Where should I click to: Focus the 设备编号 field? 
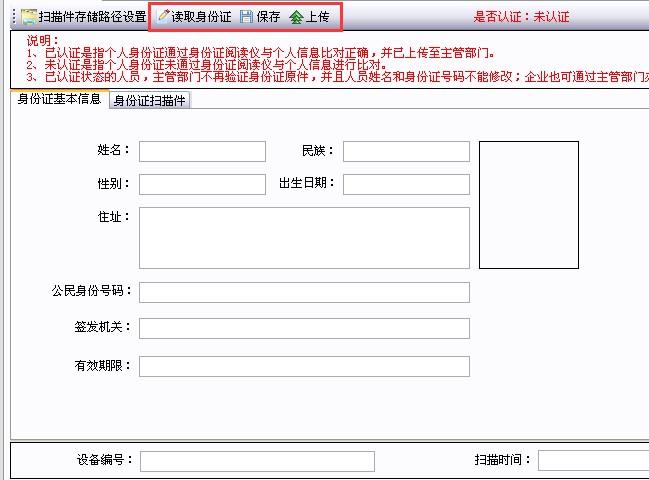pyautogui.click(x=257, y=461)
